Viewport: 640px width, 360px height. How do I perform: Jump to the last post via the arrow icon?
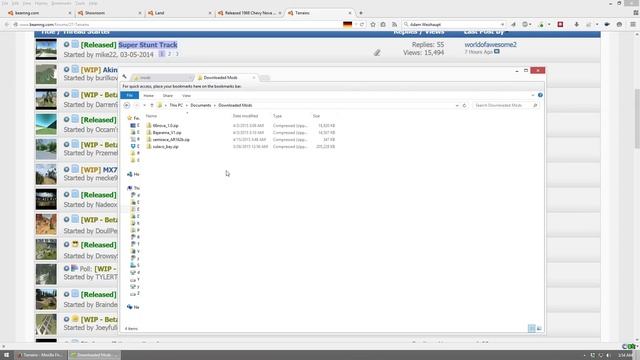[497, 51]
